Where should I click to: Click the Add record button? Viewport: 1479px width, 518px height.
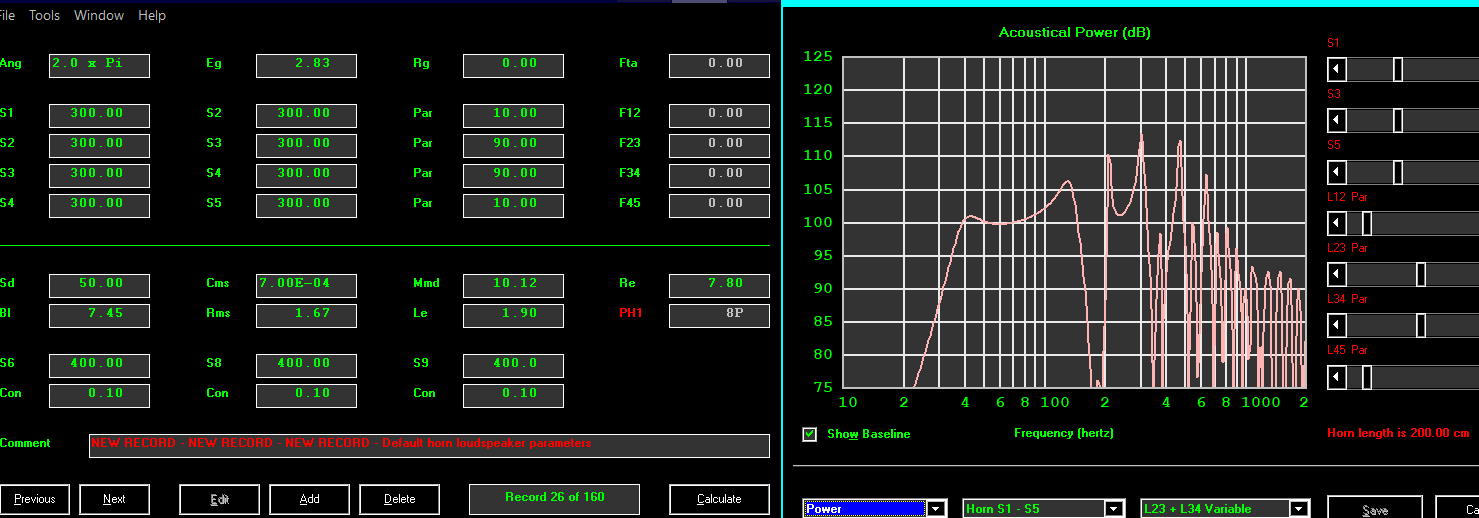[310, 499]
